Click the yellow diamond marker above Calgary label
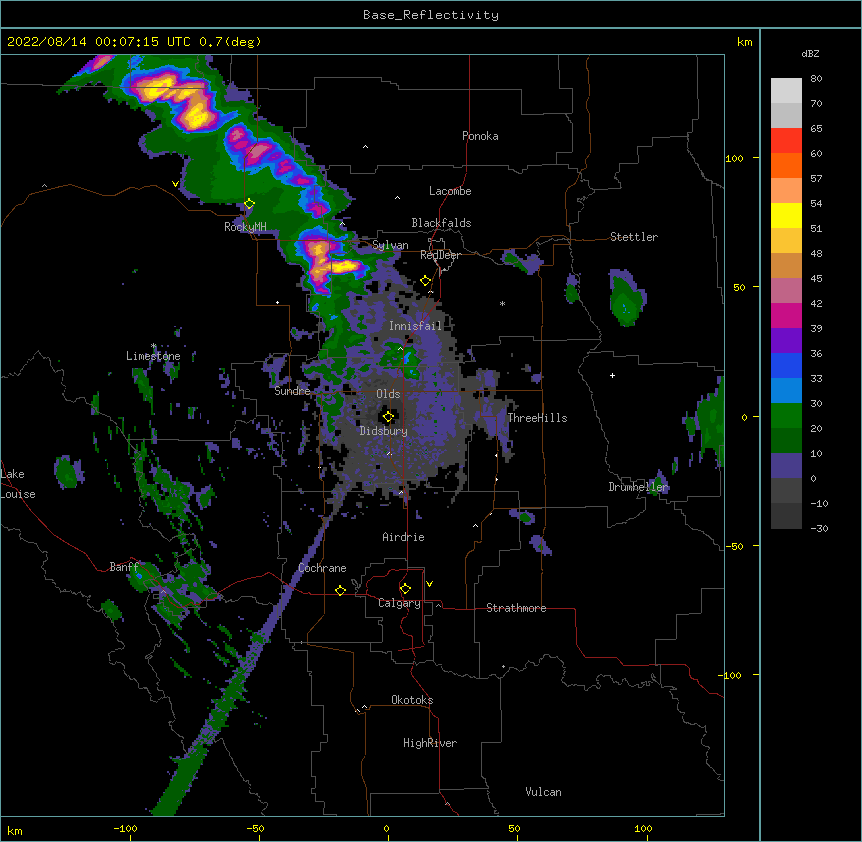 pyautogui.click(x=405, y=589)
